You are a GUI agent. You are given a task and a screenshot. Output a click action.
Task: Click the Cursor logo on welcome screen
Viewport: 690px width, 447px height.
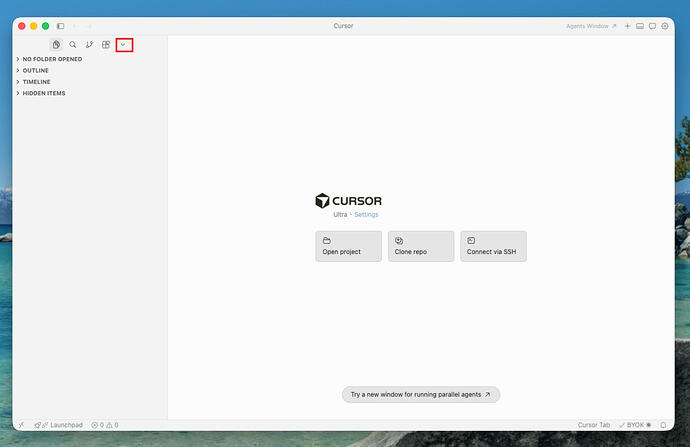(349, 201)
